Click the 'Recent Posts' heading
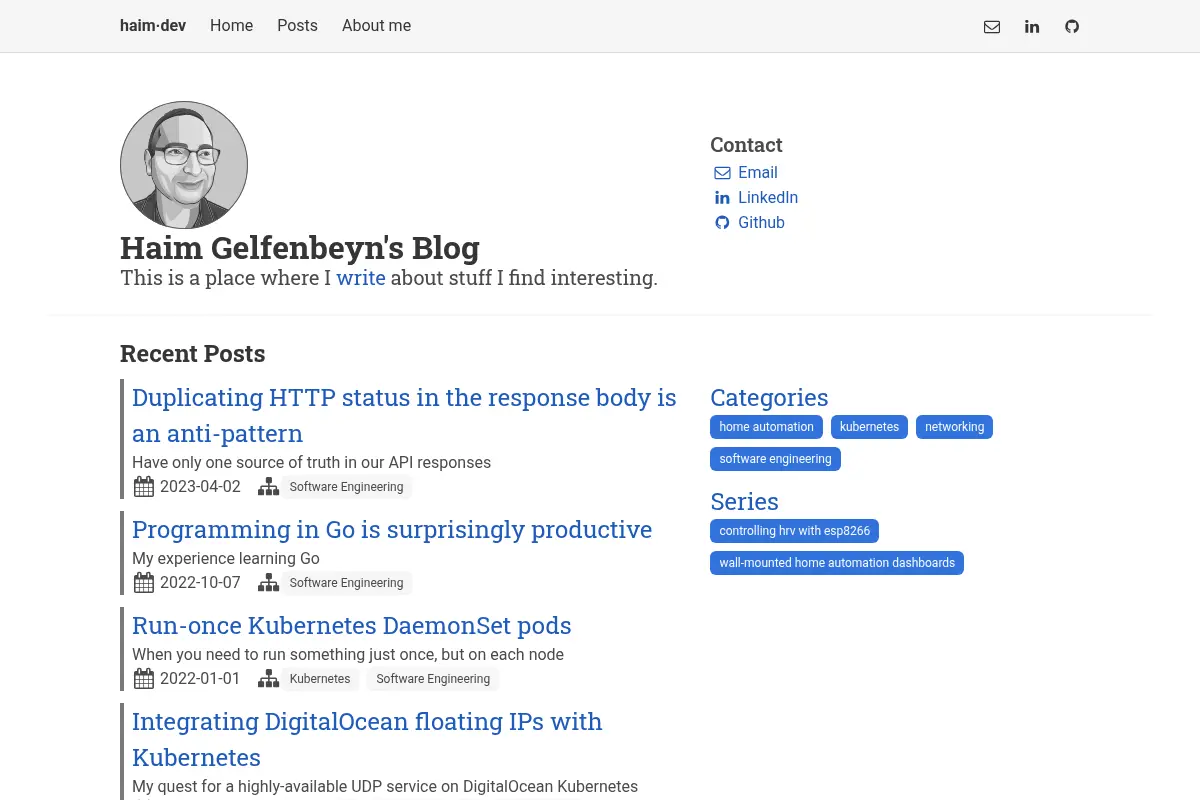 192,354
